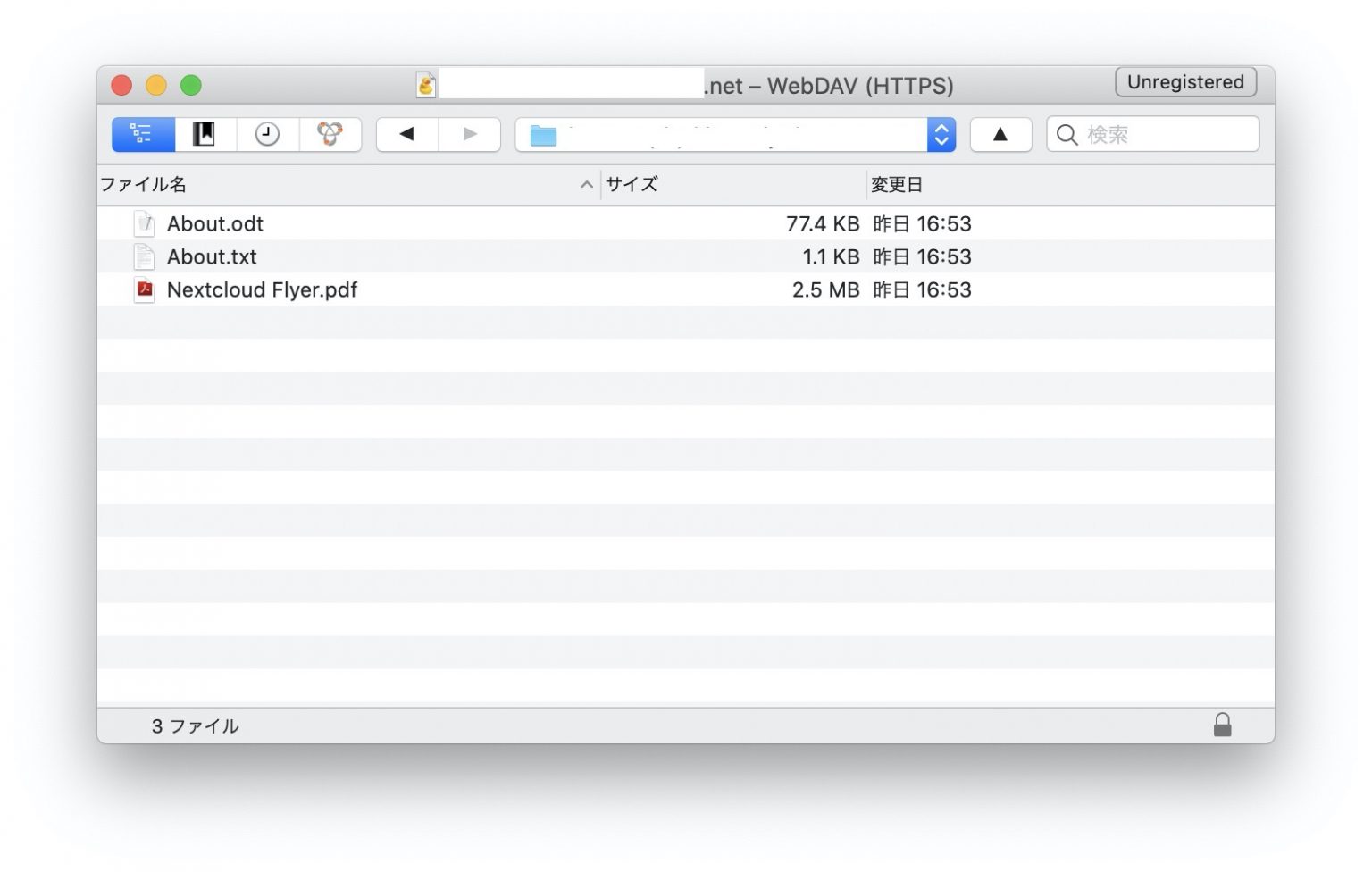Open the Bonjour services view
This screenshot has width=1372, height=872.
(330, 135)
